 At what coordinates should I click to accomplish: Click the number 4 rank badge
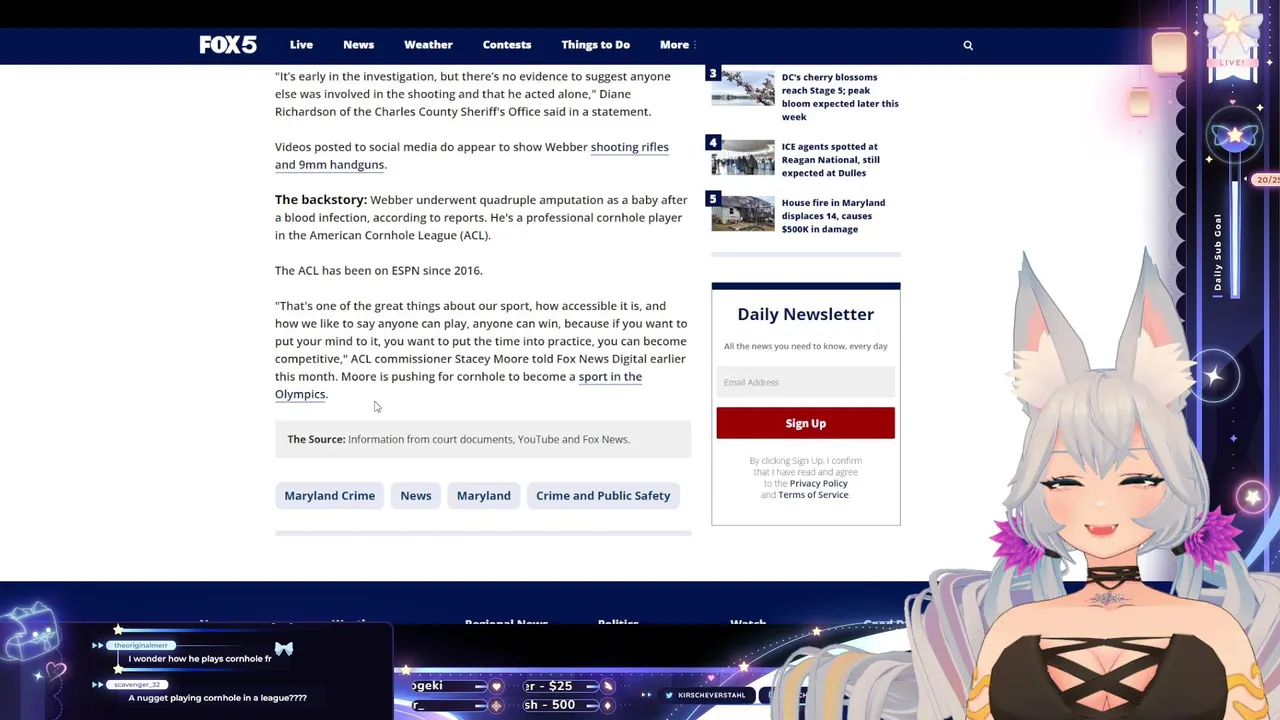coord(712,143)
